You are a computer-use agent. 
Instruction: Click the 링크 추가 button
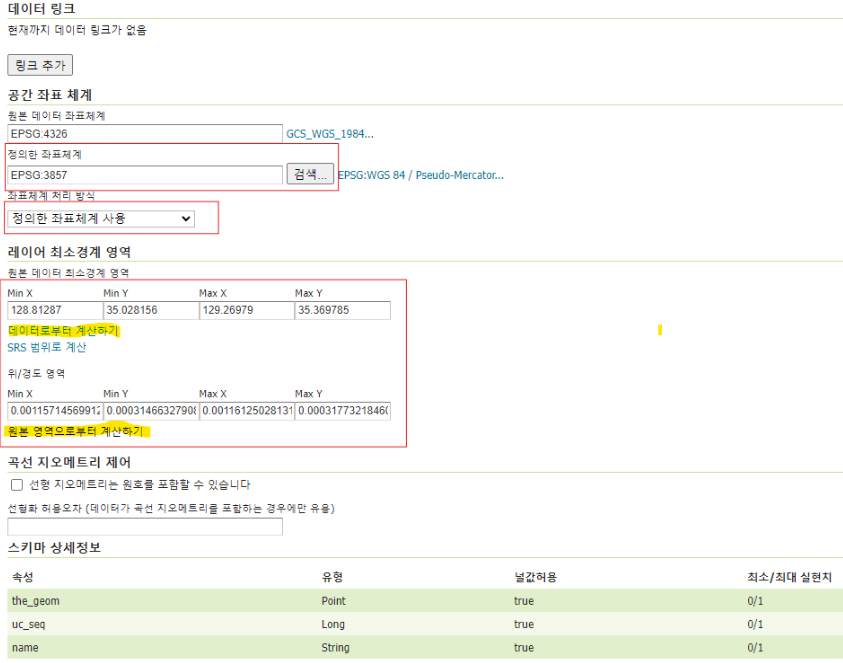(x=40, y=65)
